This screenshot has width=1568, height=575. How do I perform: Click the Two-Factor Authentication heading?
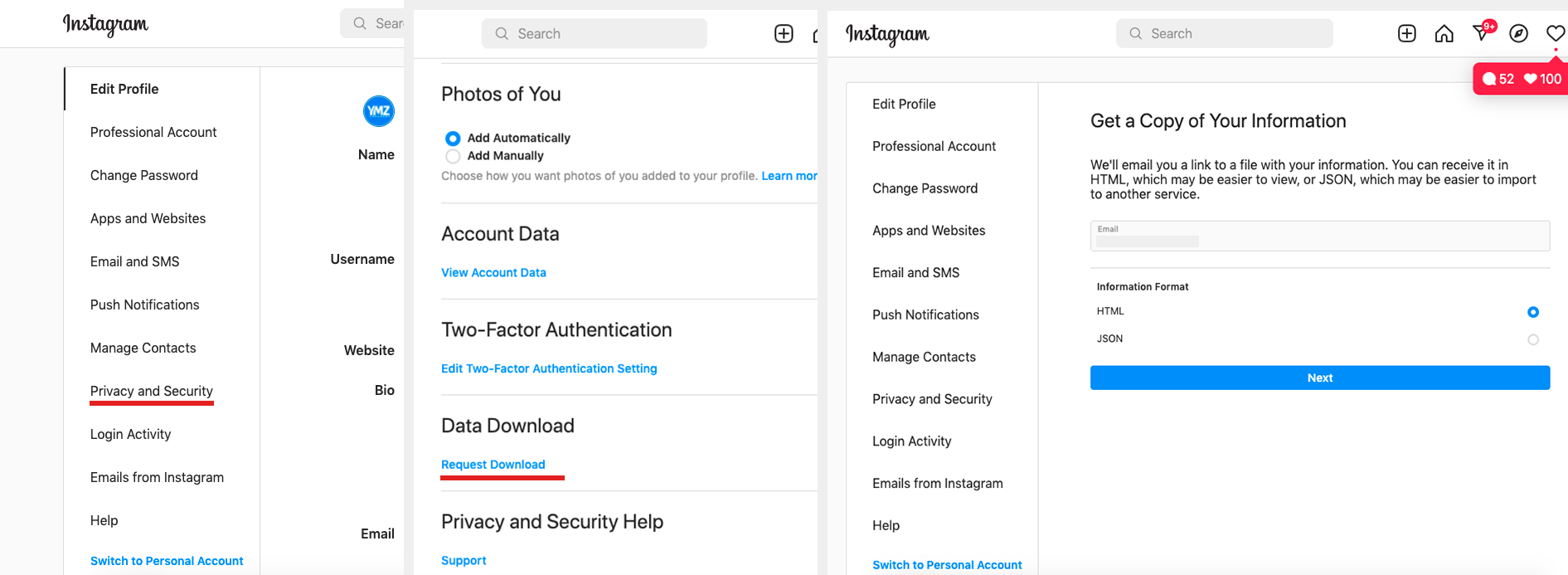pyautogui.click(x=556, y=329)
